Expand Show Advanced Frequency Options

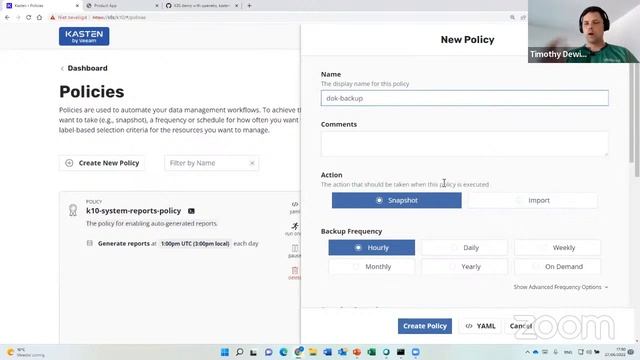coord(560,287)
